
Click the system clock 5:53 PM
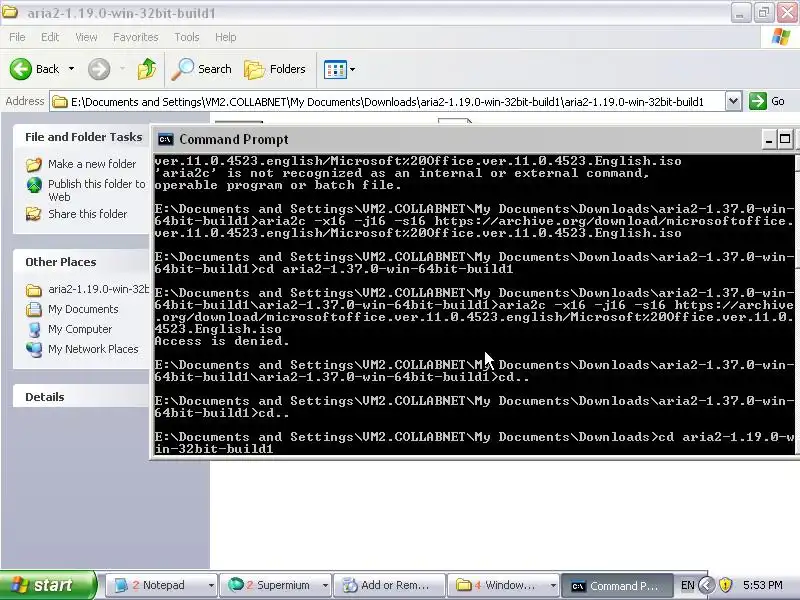tap(762, 585)
